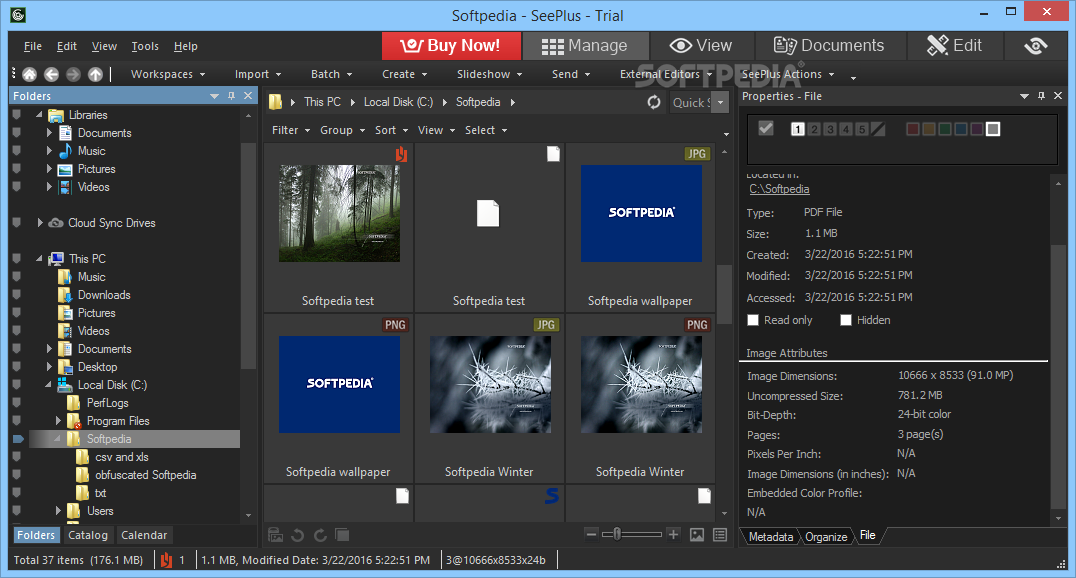Image resolution: width=1076 pixels, height=578 pixels.
Task: Switch to Edit mode
Action: (x=955, y=46)
